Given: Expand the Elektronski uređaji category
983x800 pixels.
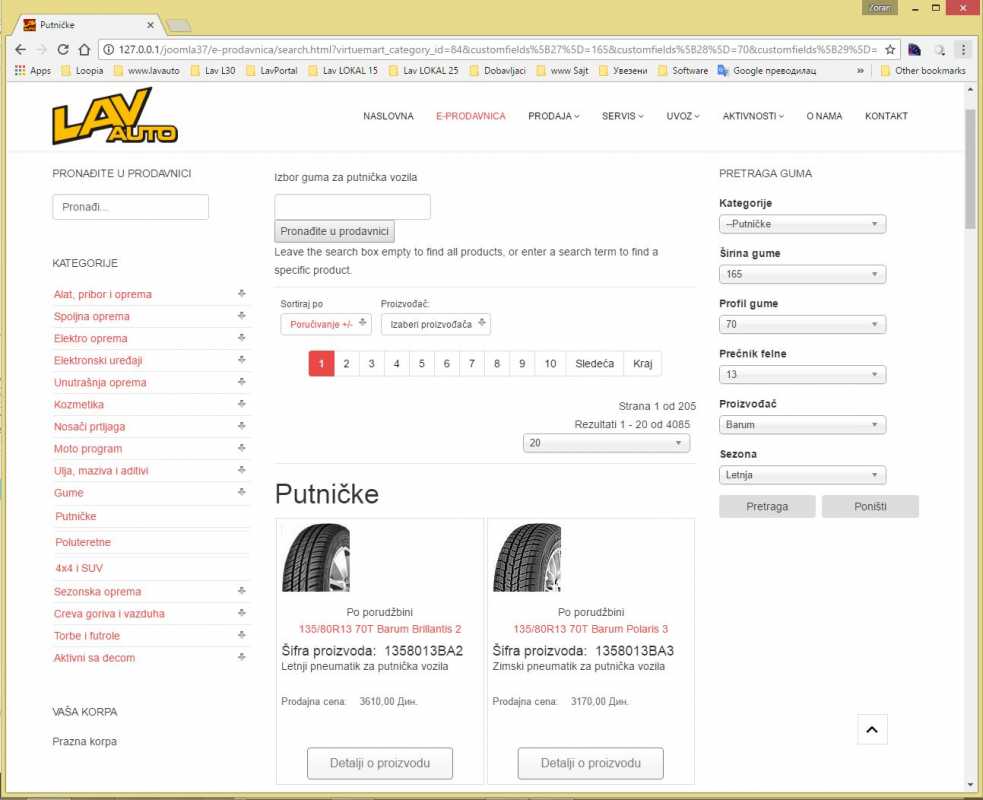Looking at the screenshot, I should (241, 359).
